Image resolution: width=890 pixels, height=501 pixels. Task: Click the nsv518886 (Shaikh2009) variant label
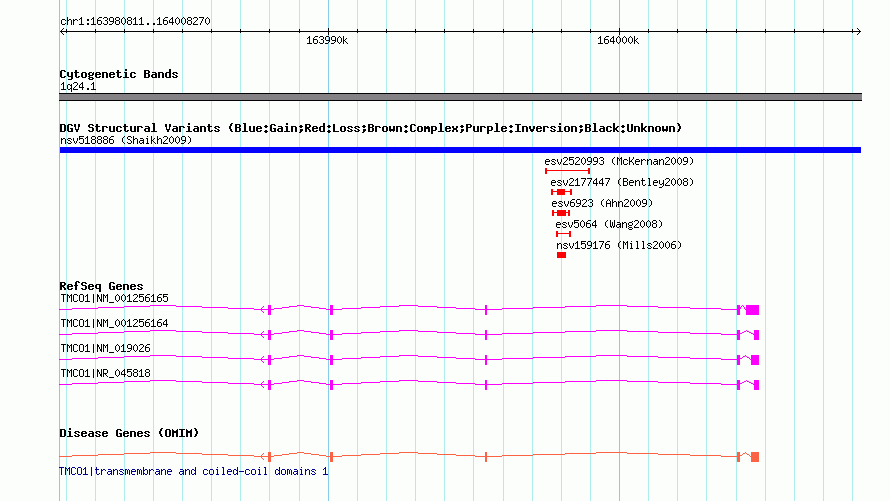[125, 140]
